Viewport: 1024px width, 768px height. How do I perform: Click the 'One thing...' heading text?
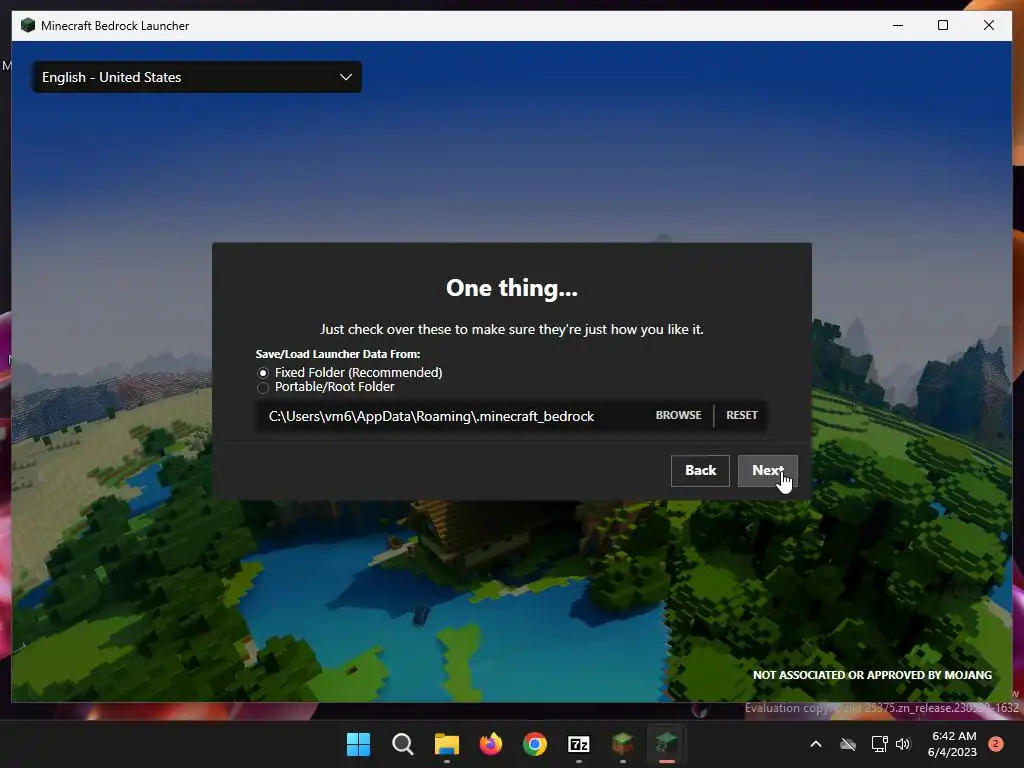(511, 288)
